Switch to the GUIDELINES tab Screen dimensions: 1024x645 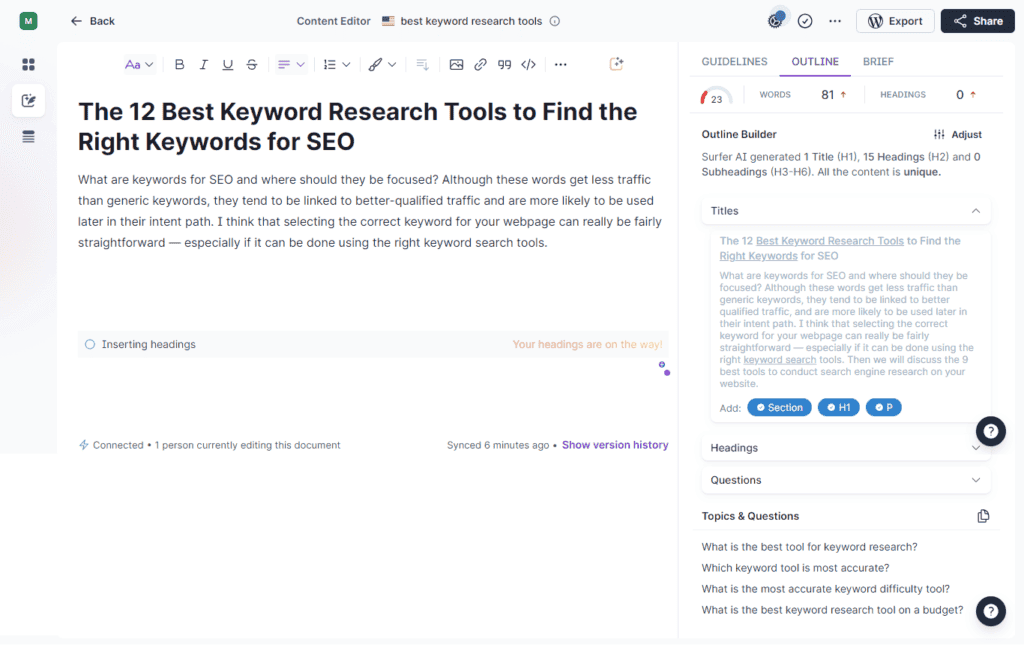coord(734,61)
